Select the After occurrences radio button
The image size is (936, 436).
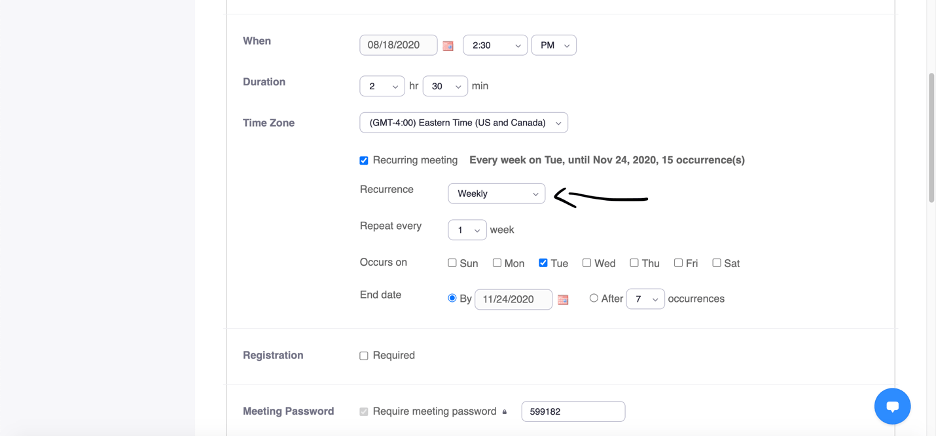pyautogui.click(x=594, y=298)
